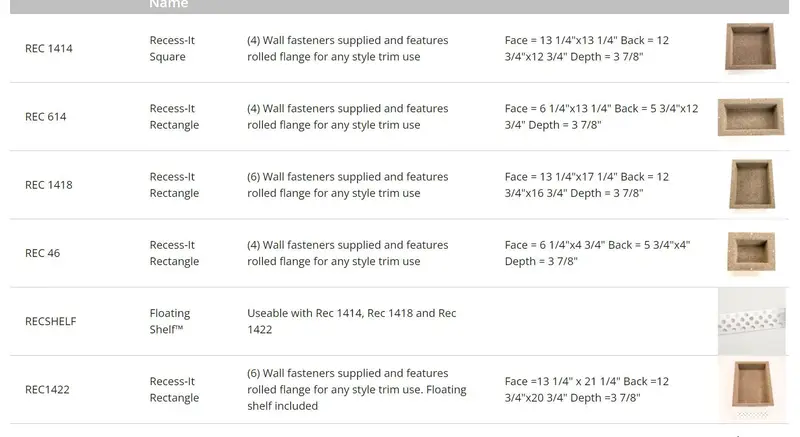Open the REC1422 product image
This screenshot has width=800, height=437.
pos(752,389)
